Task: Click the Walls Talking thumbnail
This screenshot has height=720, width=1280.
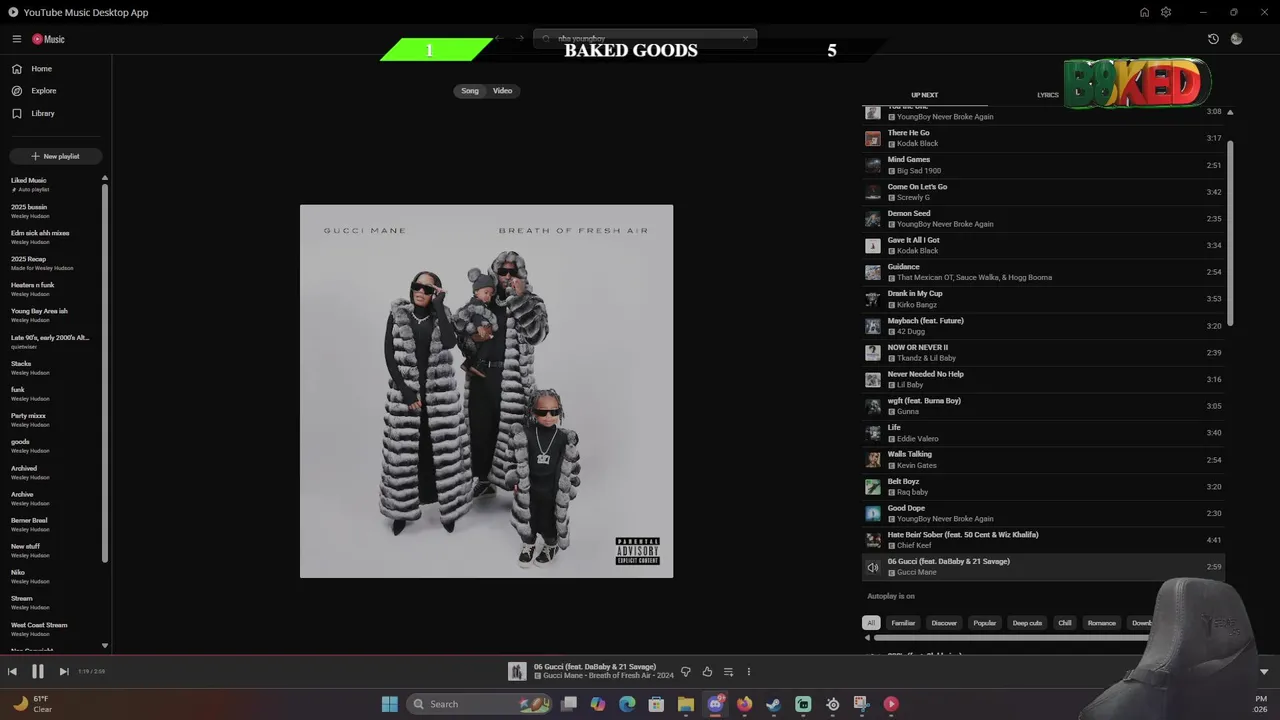Action: [873, 460]
